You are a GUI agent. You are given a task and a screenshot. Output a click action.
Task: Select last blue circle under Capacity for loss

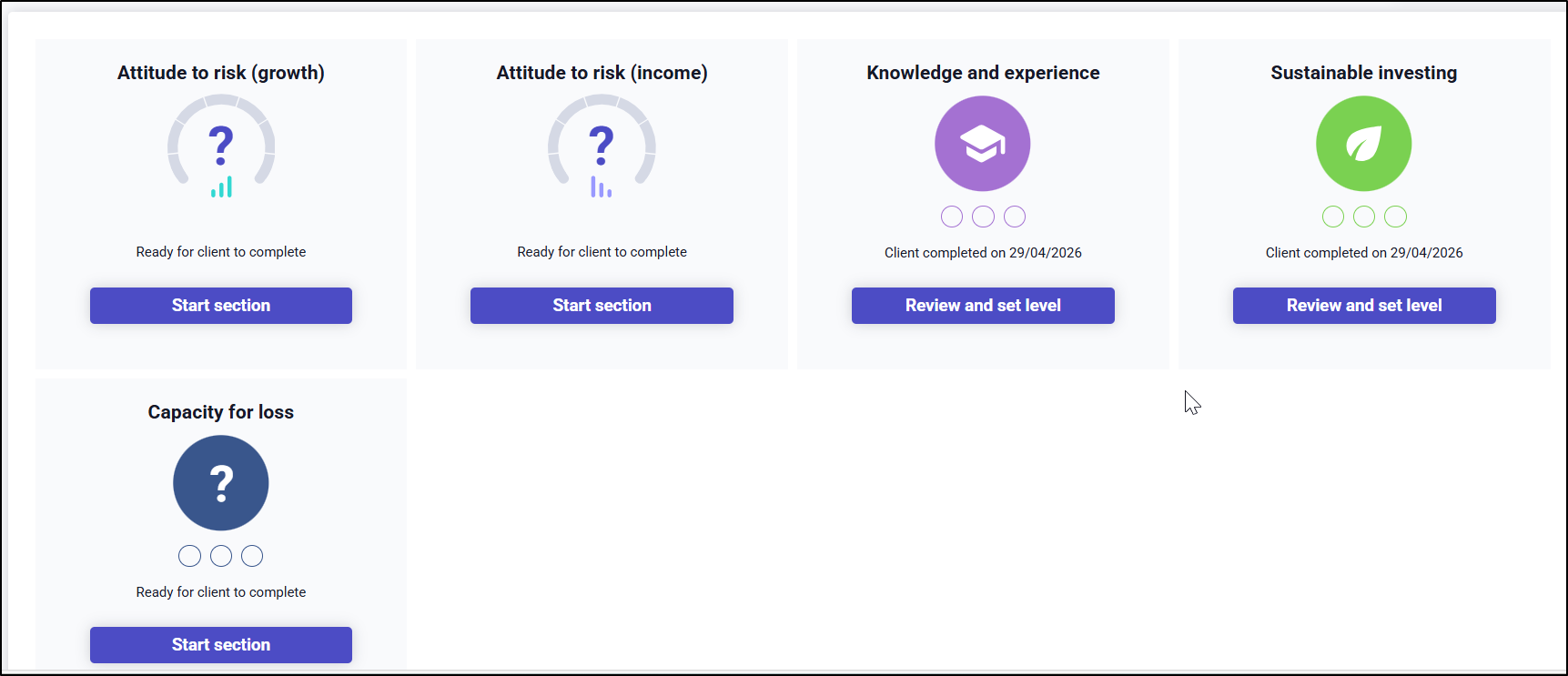pyautogui.click(x=252, y=556)
